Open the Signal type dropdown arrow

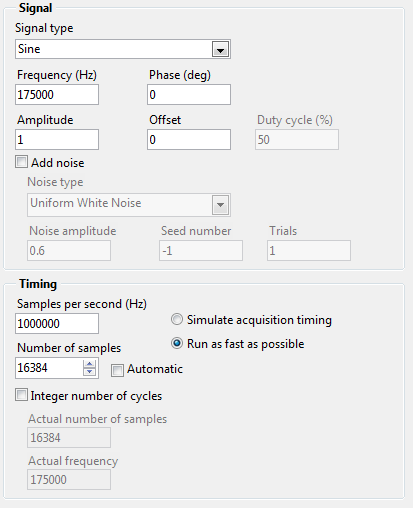[x=220, y=50]
